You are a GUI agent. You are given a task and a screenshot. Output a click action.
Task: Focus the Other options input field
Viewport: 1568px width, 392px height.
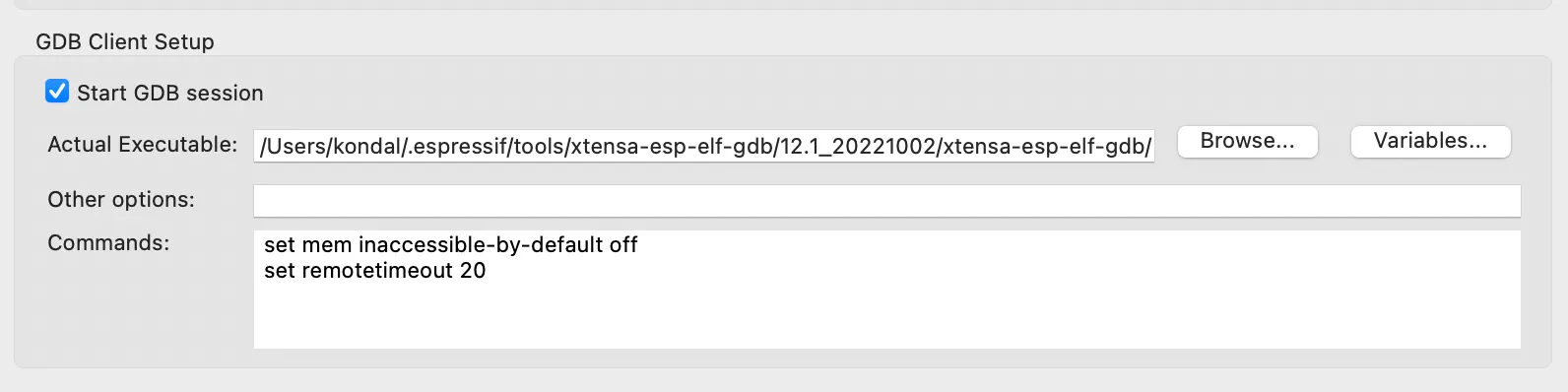tap(887, 201)
